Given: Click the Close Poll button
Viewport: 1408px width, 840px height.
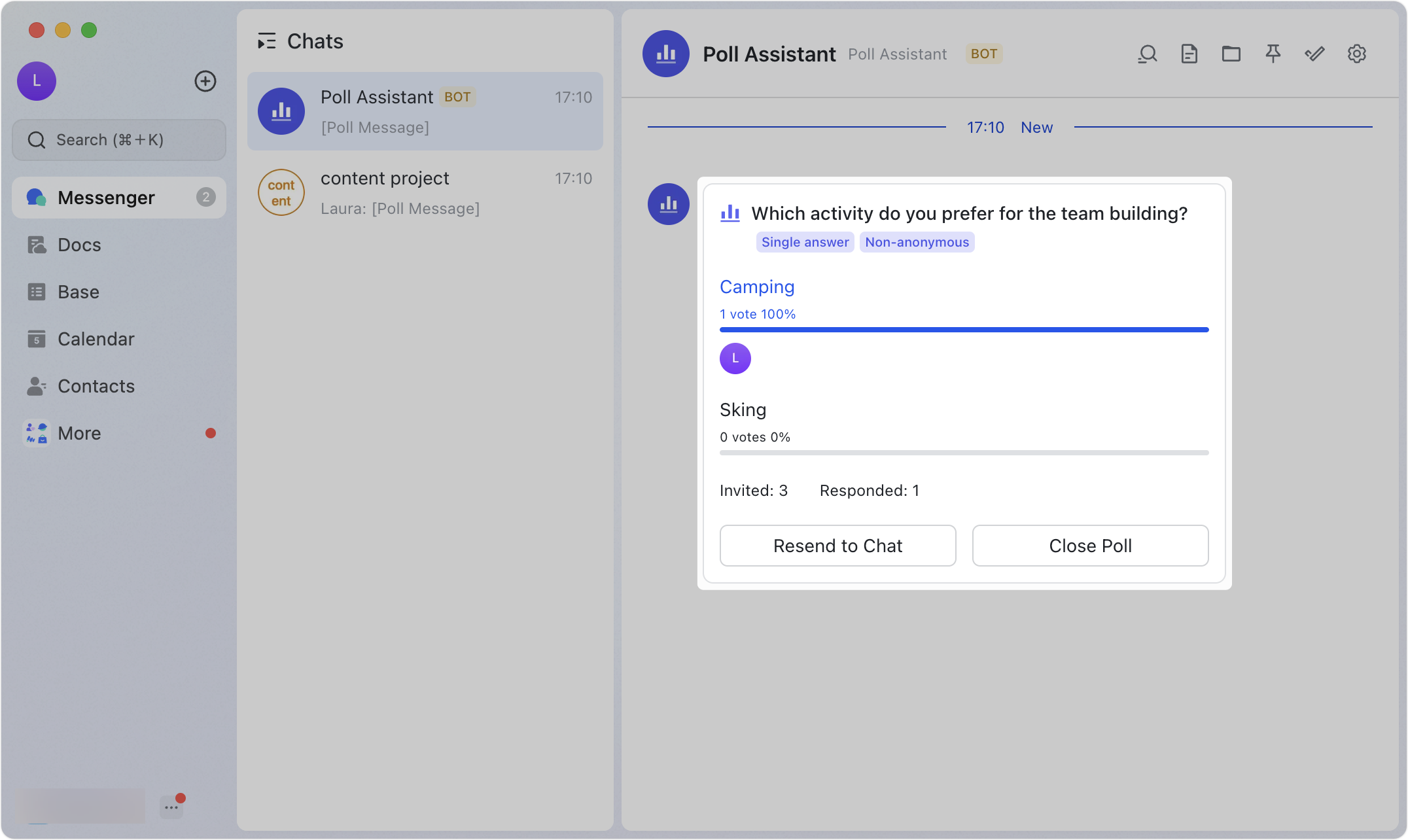Looking at the screenshot, I should pyautogui.click(x=1091, y=546).
